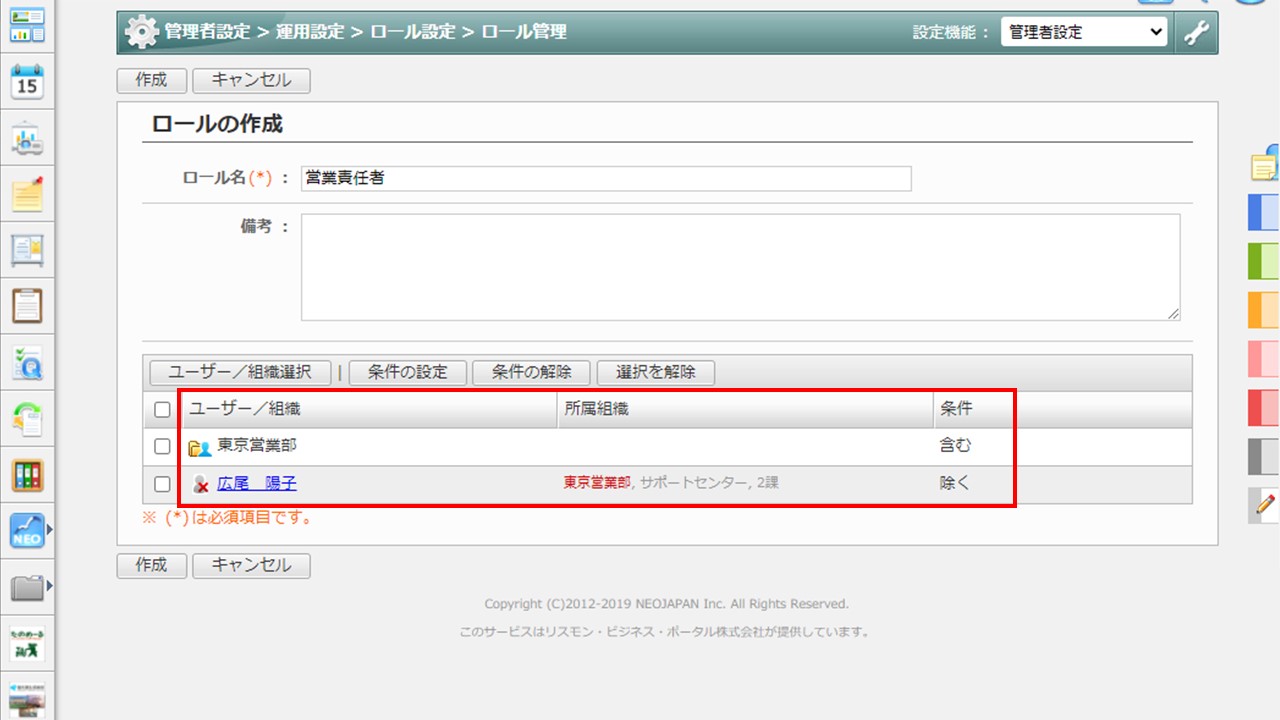1280x720 pixels.
Task: Check the box for 東京営業部 row
Action: click(163, 446)
